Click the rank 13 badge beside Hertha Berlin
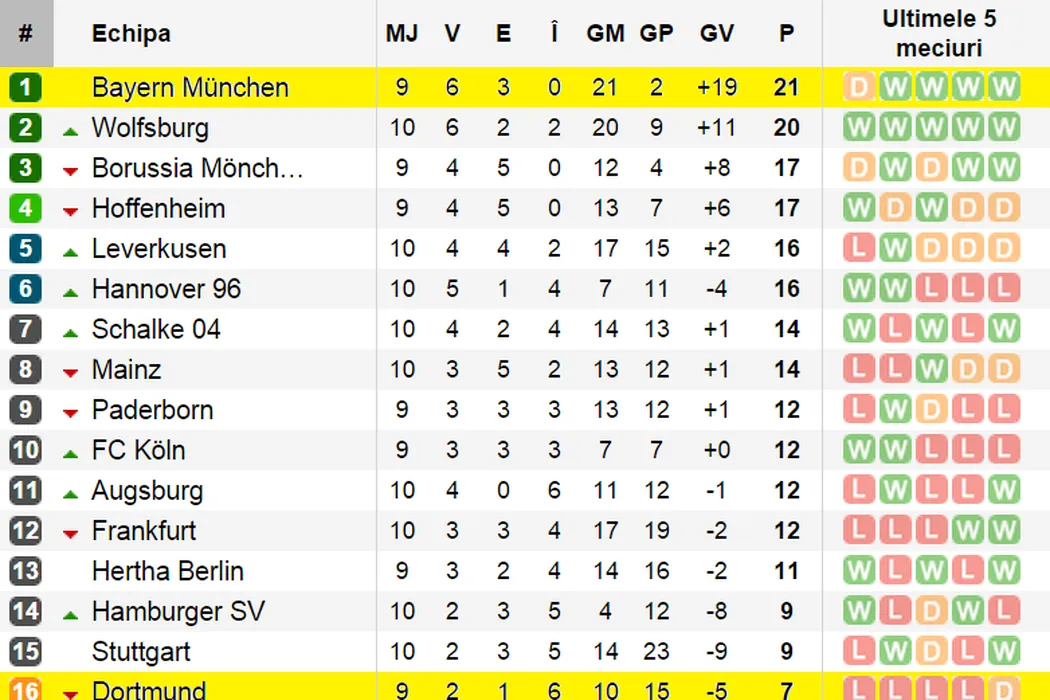The image size is (1050, 700). pyautogui.click(x=25, y=571)
